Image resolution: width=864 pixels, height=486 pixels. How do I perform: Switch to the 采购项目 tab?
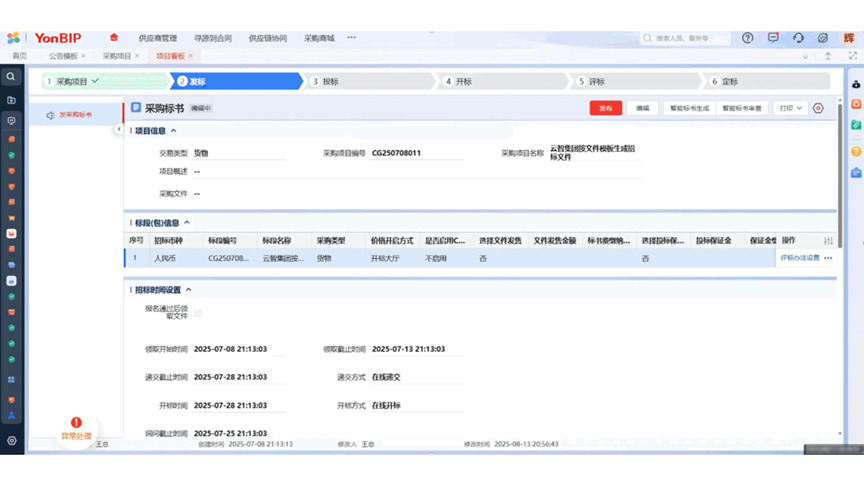[x=117, y=56]
